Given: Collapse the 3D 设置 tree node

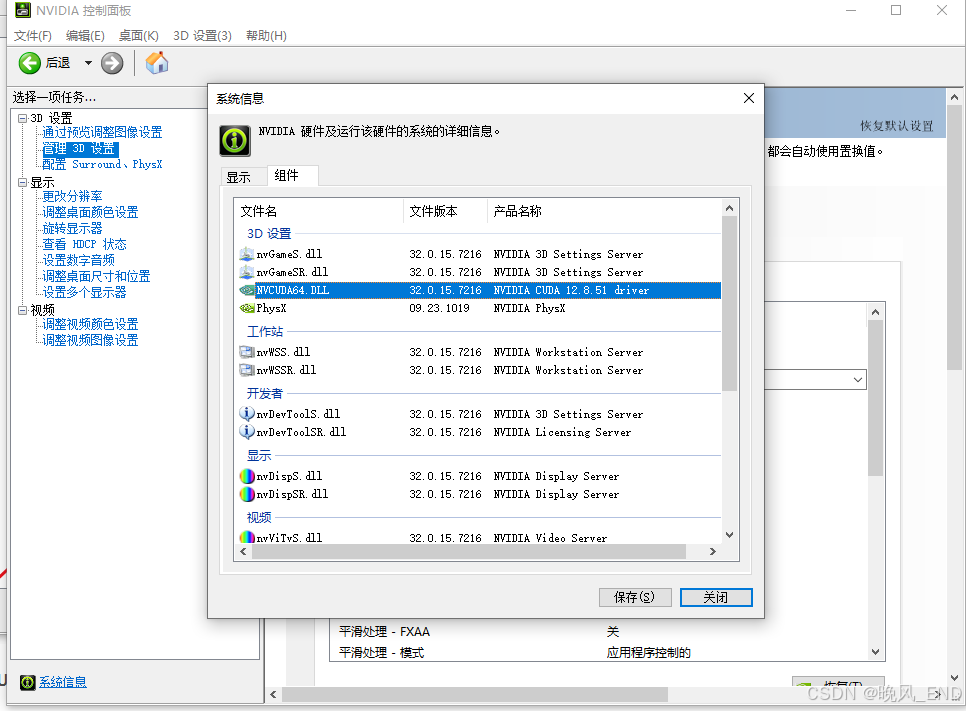Looking at the screenshot, I should 23,118.
